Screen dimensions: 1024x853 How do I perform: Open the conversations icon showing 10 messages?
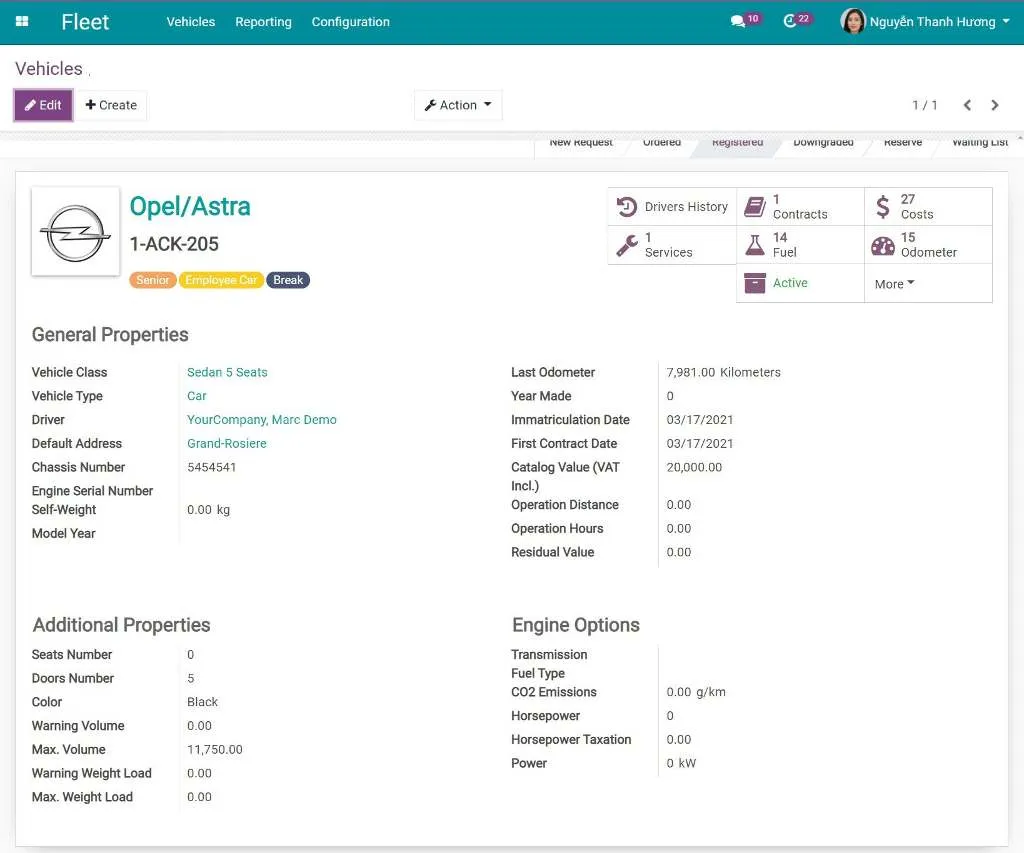click(x=744, y=21)
